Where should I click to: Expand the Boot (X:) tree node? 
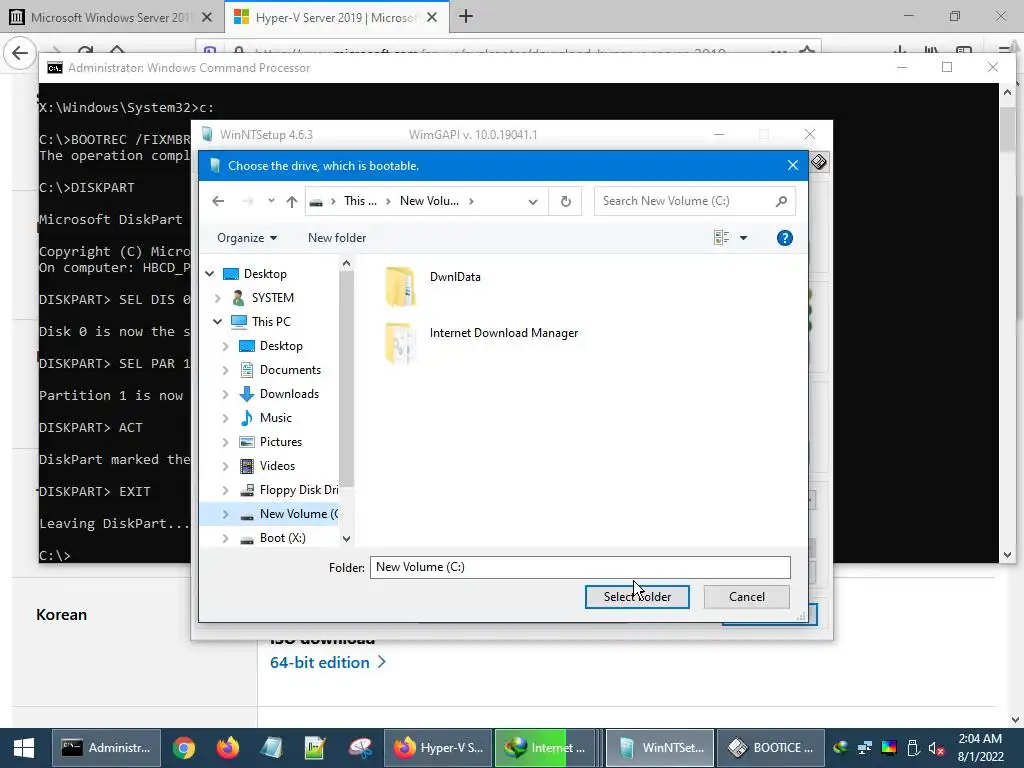click(225, 538)
